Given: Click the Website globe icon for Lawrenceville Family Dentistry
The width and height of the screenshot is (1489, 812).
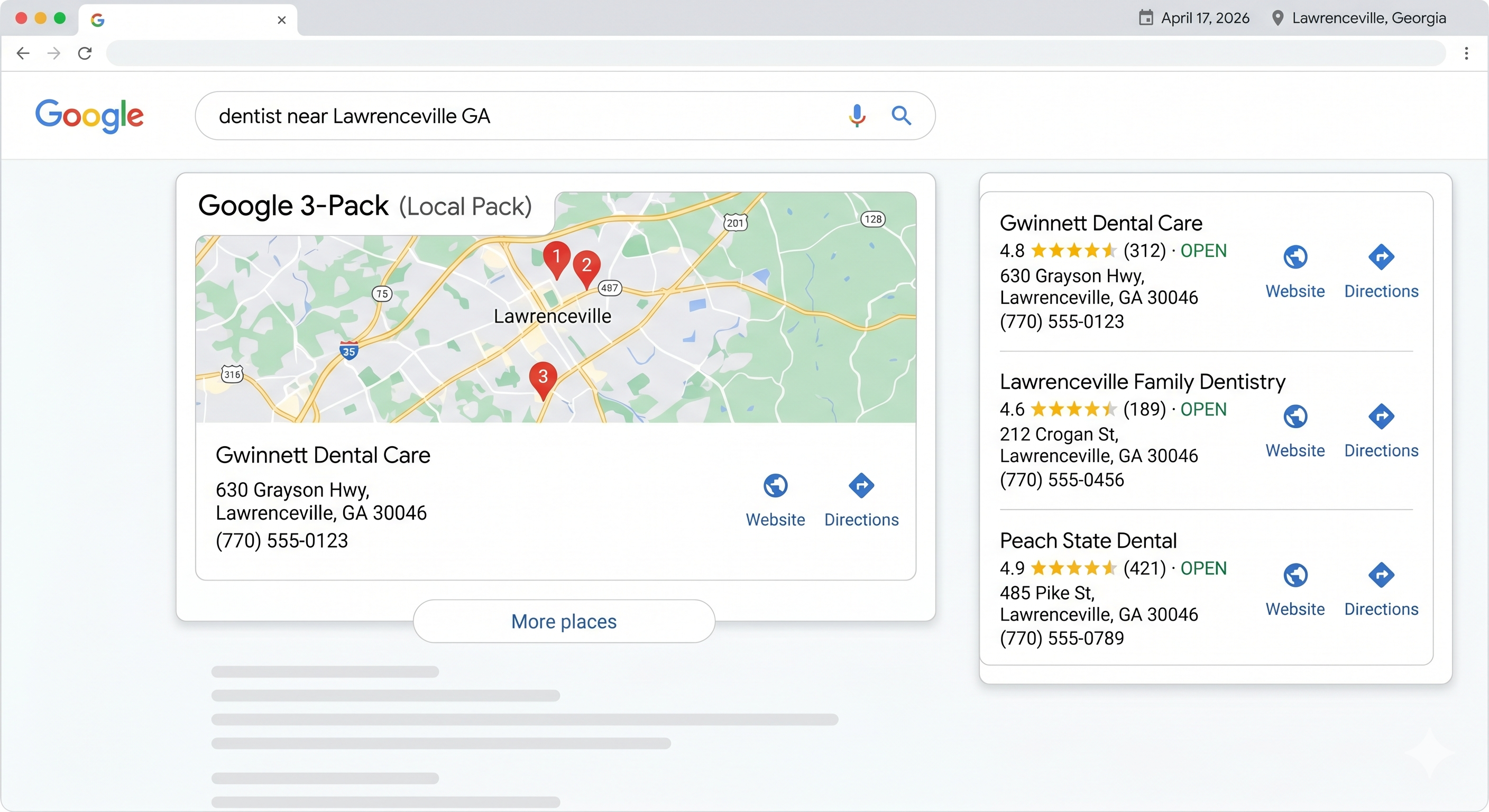Looking at the screenshot, I should (1295, 417).
